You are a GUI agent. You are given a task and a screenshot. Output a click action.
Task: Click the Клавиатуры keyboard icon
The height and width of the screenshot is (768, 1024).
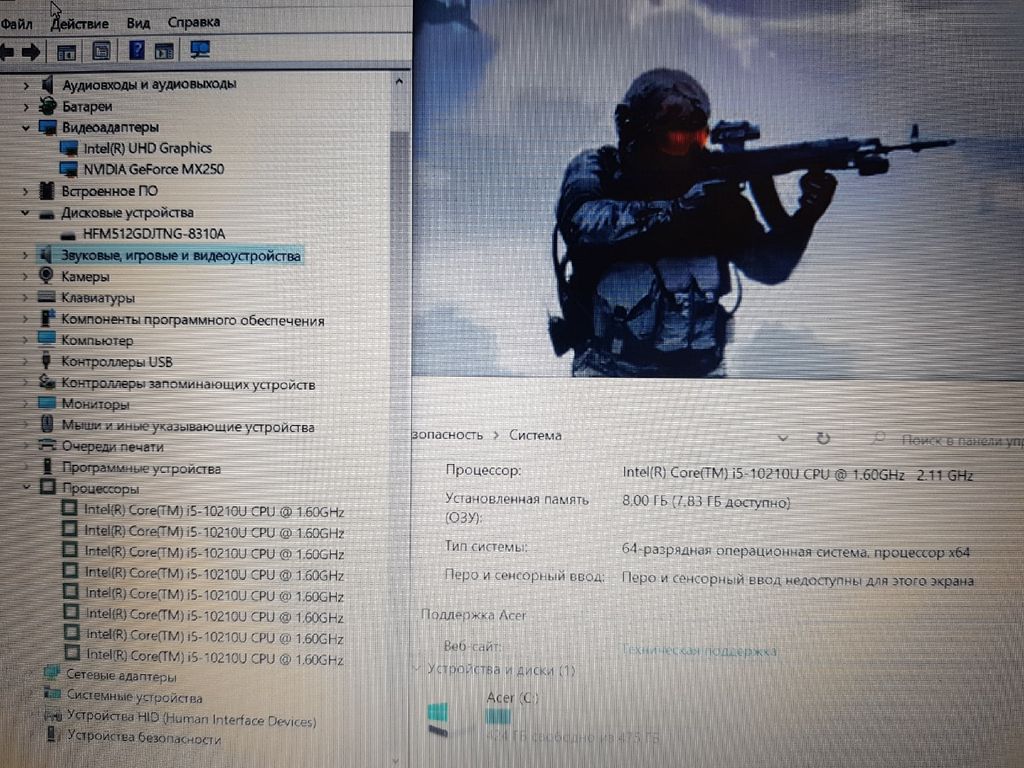[46, 297]
